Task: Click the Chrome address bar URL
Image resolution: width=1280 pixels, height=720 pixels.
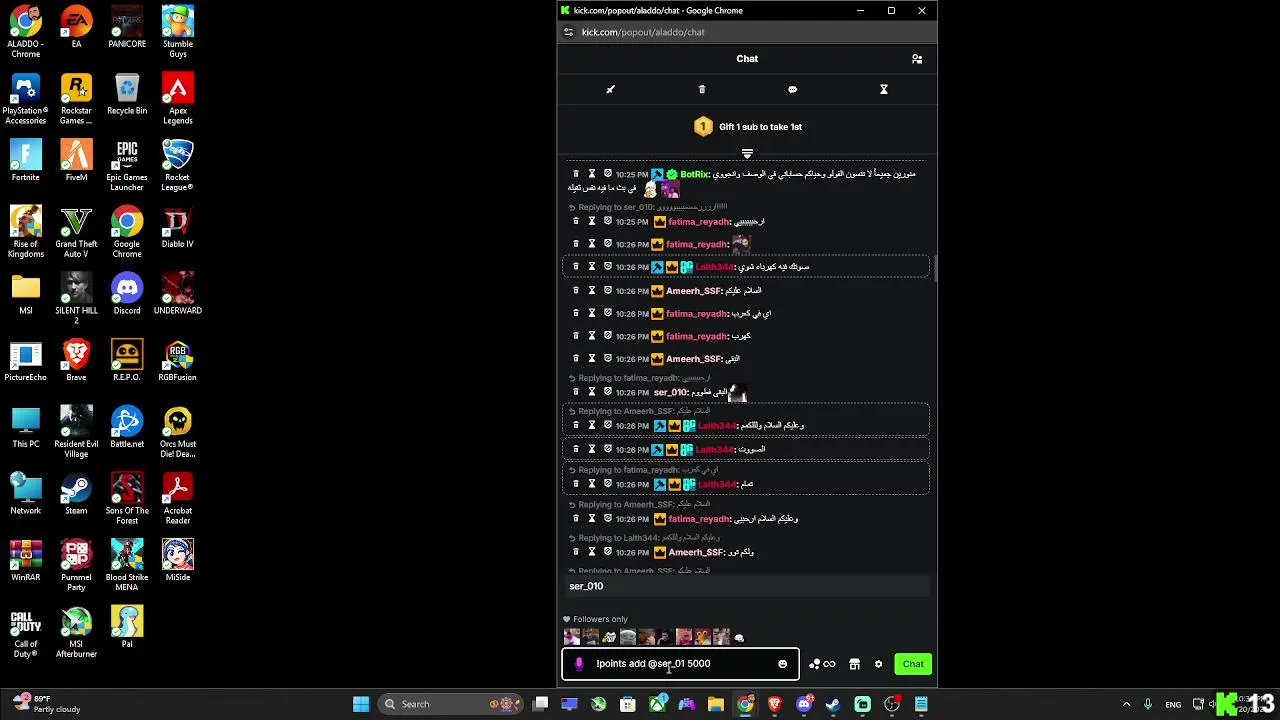Action: pos(643,32)
